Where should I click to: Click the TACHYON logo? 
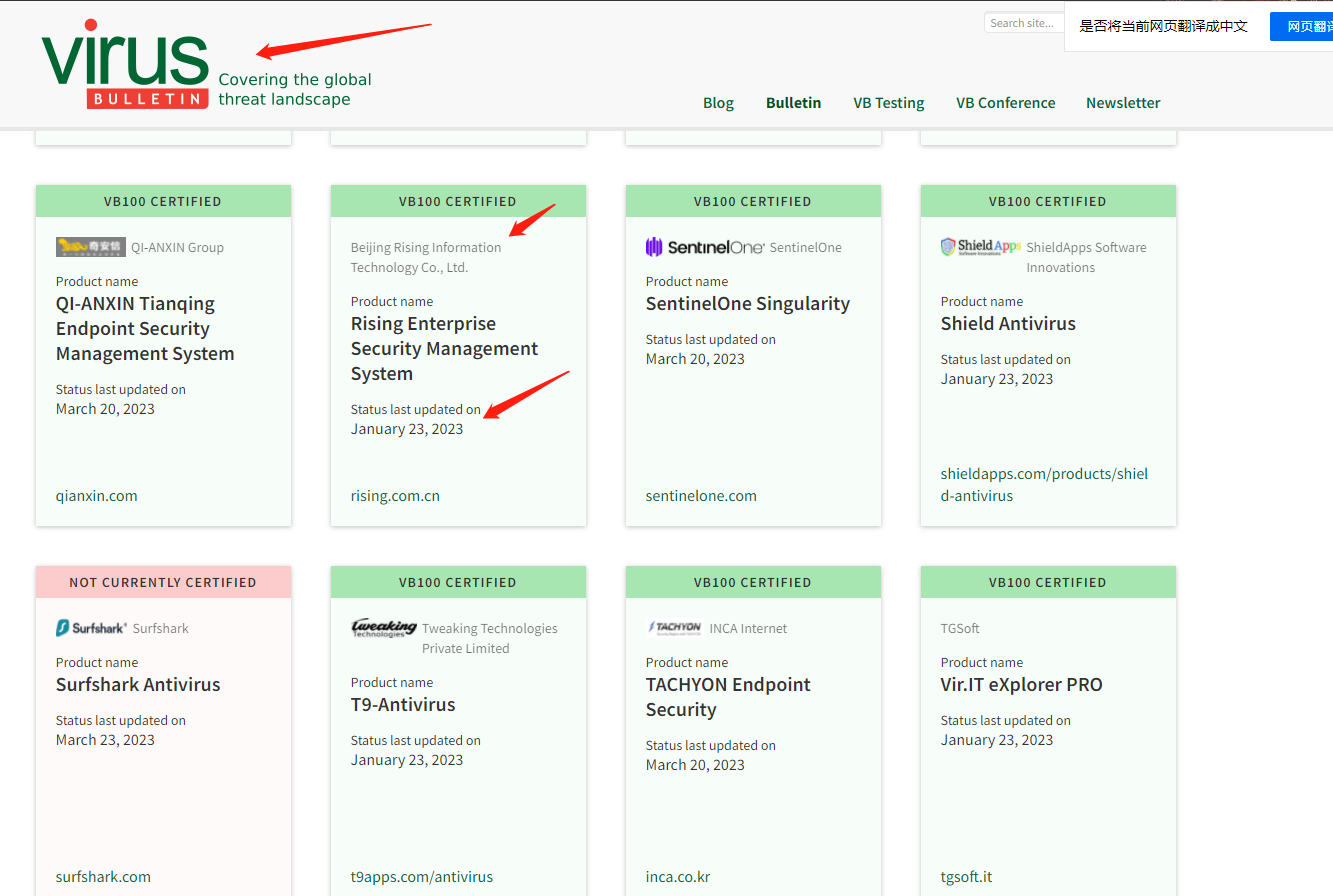pos(674,628)
